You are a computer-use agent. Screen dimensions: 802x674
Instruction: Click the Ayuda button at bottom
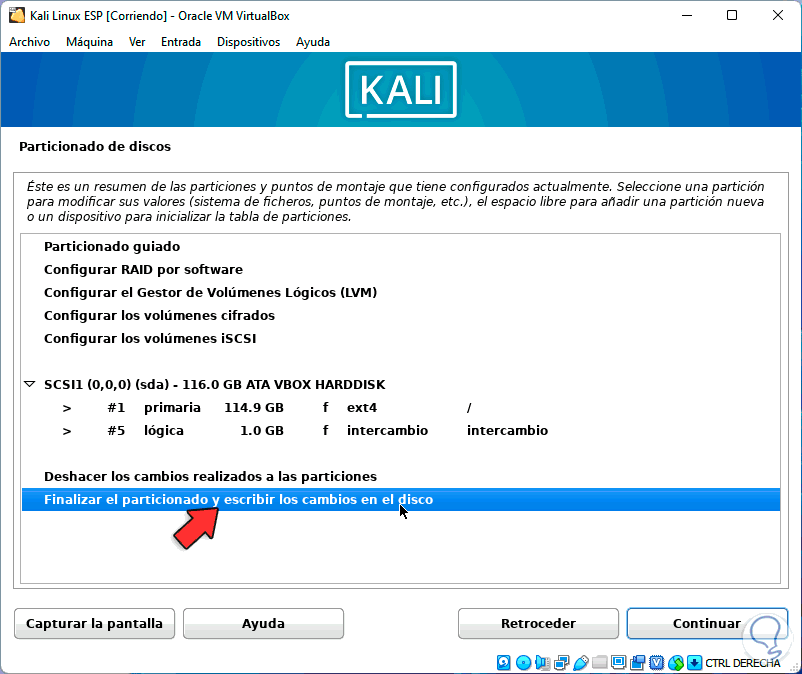(263, 623)
